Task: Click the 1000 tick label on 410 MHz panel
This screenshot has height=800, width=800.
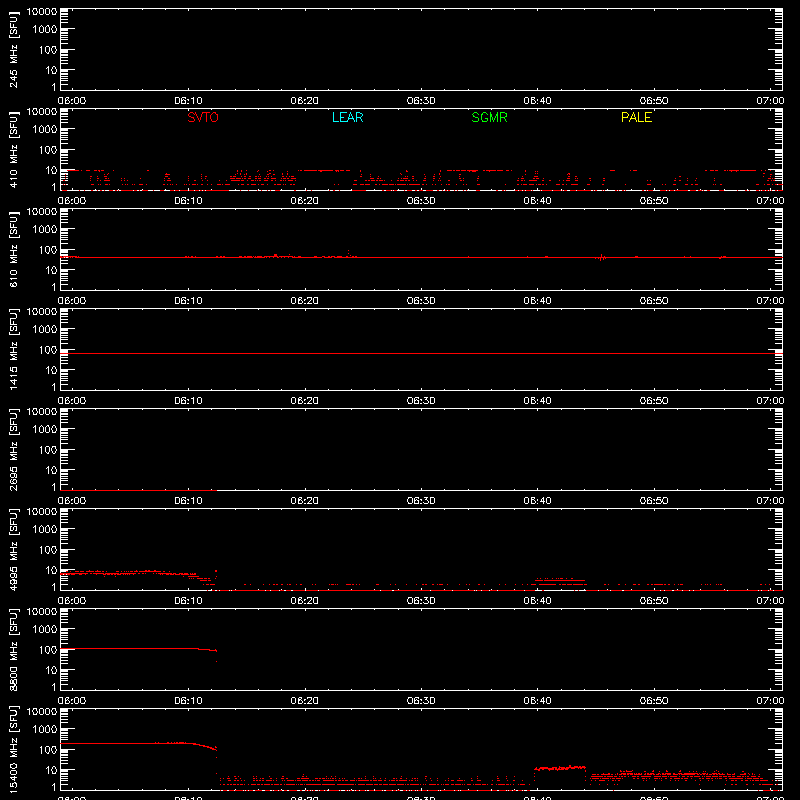Action: 44,130
